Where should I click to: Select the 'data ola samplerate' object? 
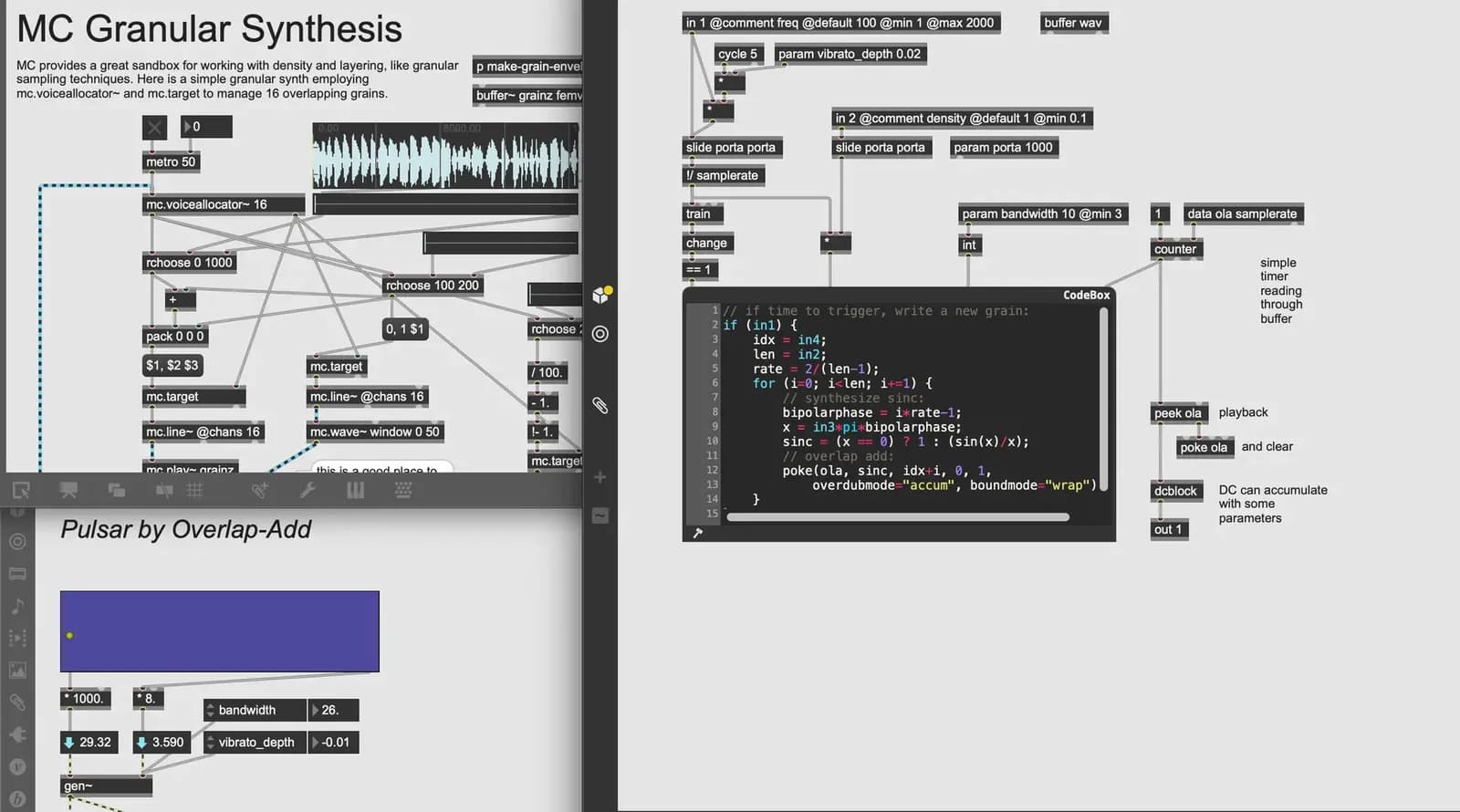click(1243, 213)
